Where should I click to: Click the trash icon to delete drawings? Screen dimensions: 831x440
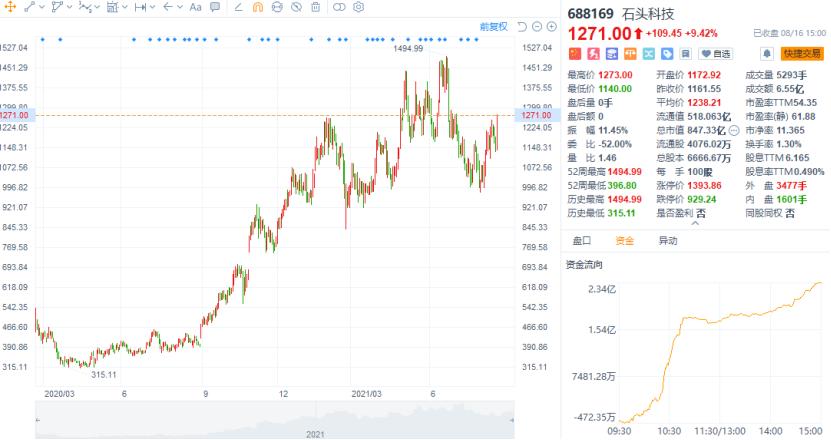coord(315,7)
